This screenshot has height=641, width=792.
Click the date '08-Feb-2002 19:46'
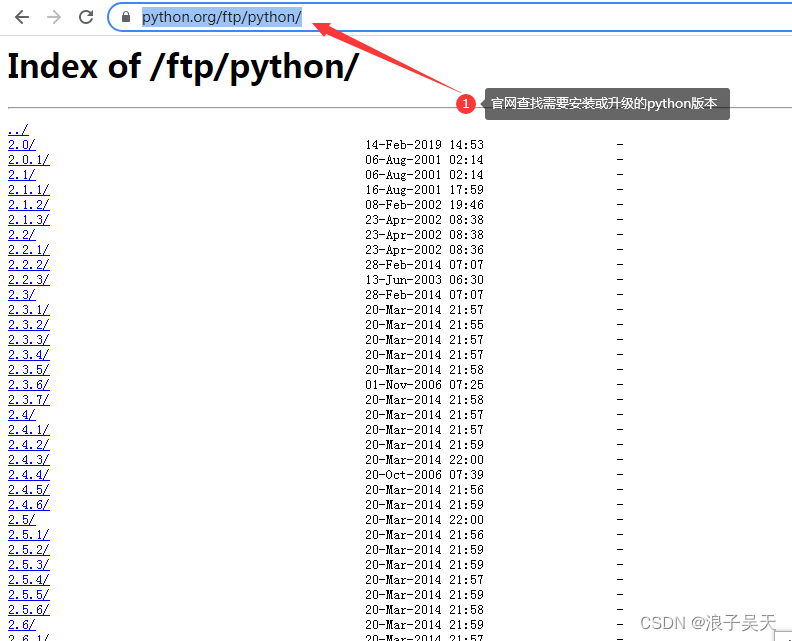[x=424, y=205]
